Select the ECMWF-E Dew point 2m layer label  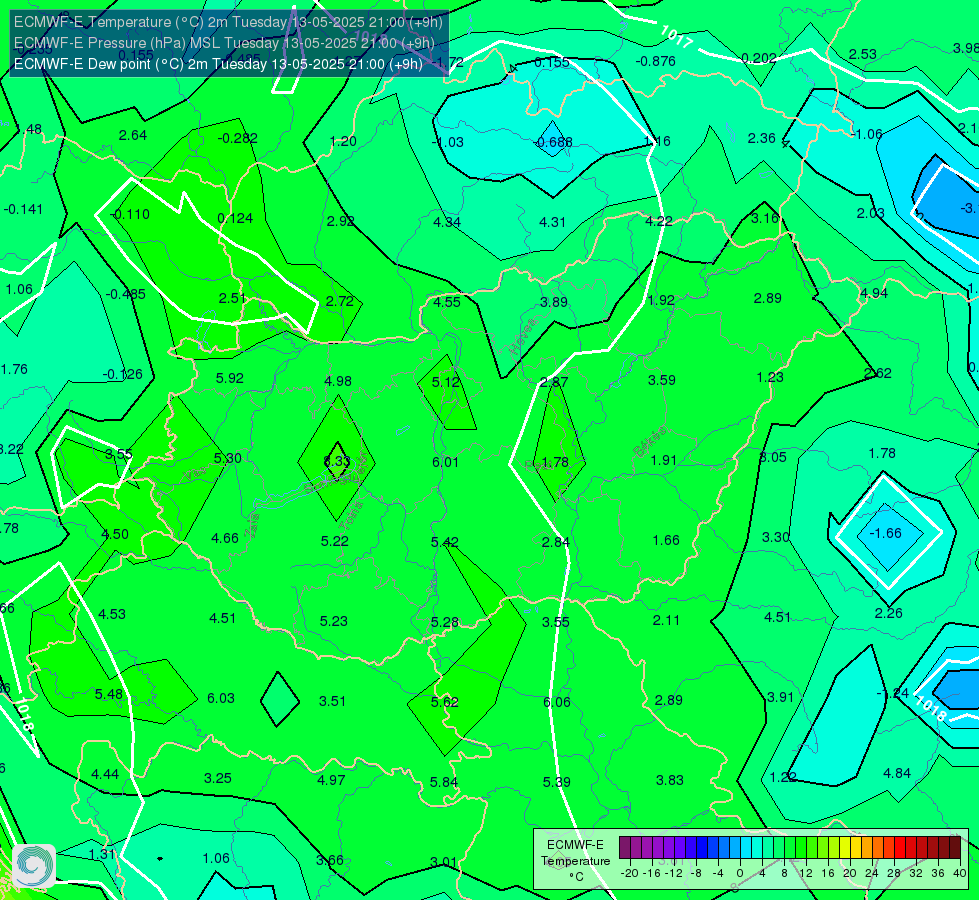click(219, 64)
